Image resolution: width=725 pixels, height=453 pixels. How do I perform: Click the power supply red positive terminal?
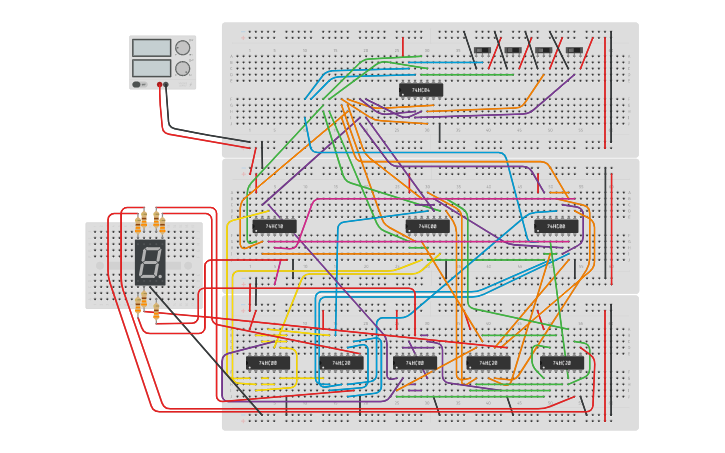point(160,85)
